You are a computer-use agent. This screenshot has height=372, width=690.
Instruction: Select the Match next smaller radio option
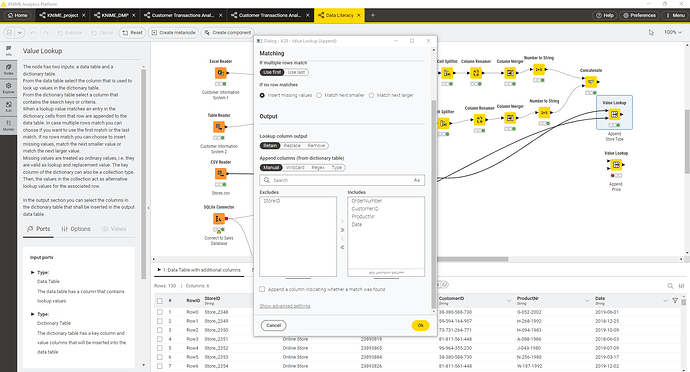319,95
